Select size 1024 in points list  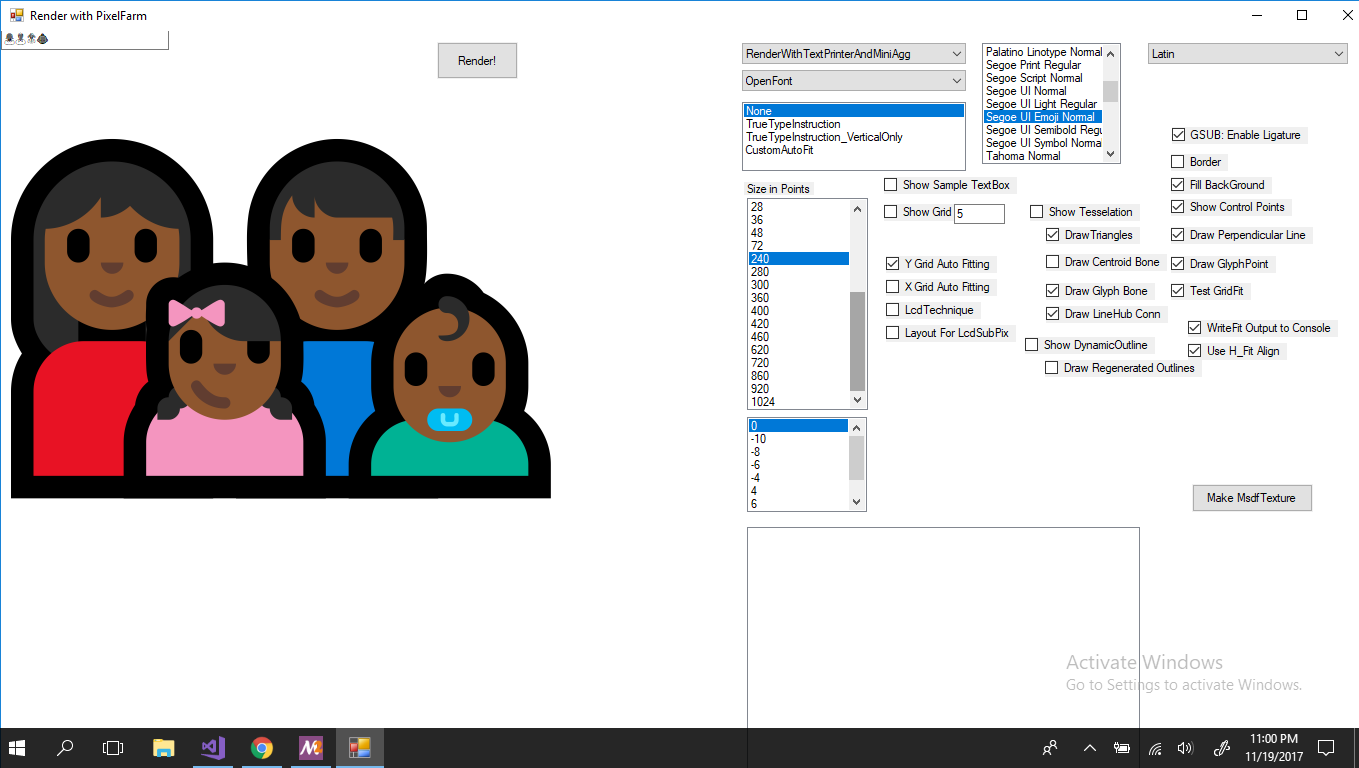pyautogui.click(x=799, y=402)
